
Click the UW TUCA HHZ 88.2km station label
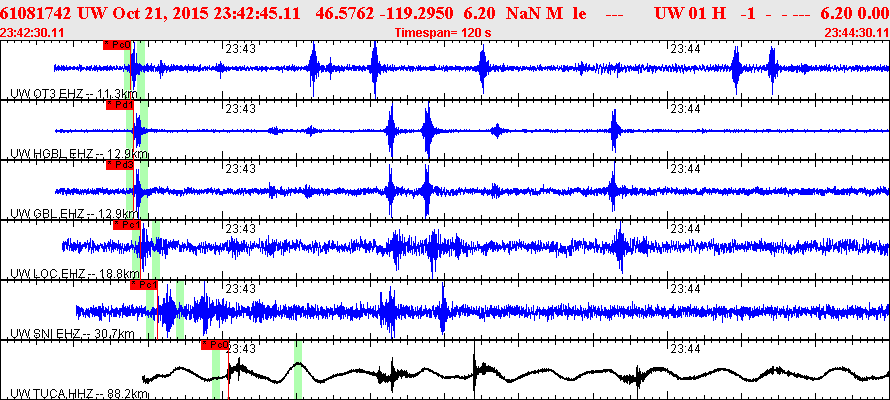pos(79,394)
